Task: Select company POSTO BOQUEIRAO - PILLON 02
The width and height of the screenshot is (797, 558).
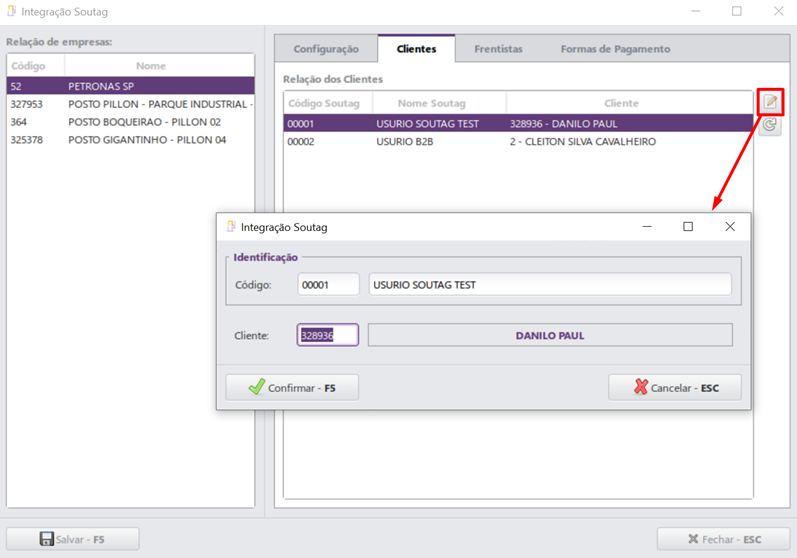Action: [x=131, y=121]
